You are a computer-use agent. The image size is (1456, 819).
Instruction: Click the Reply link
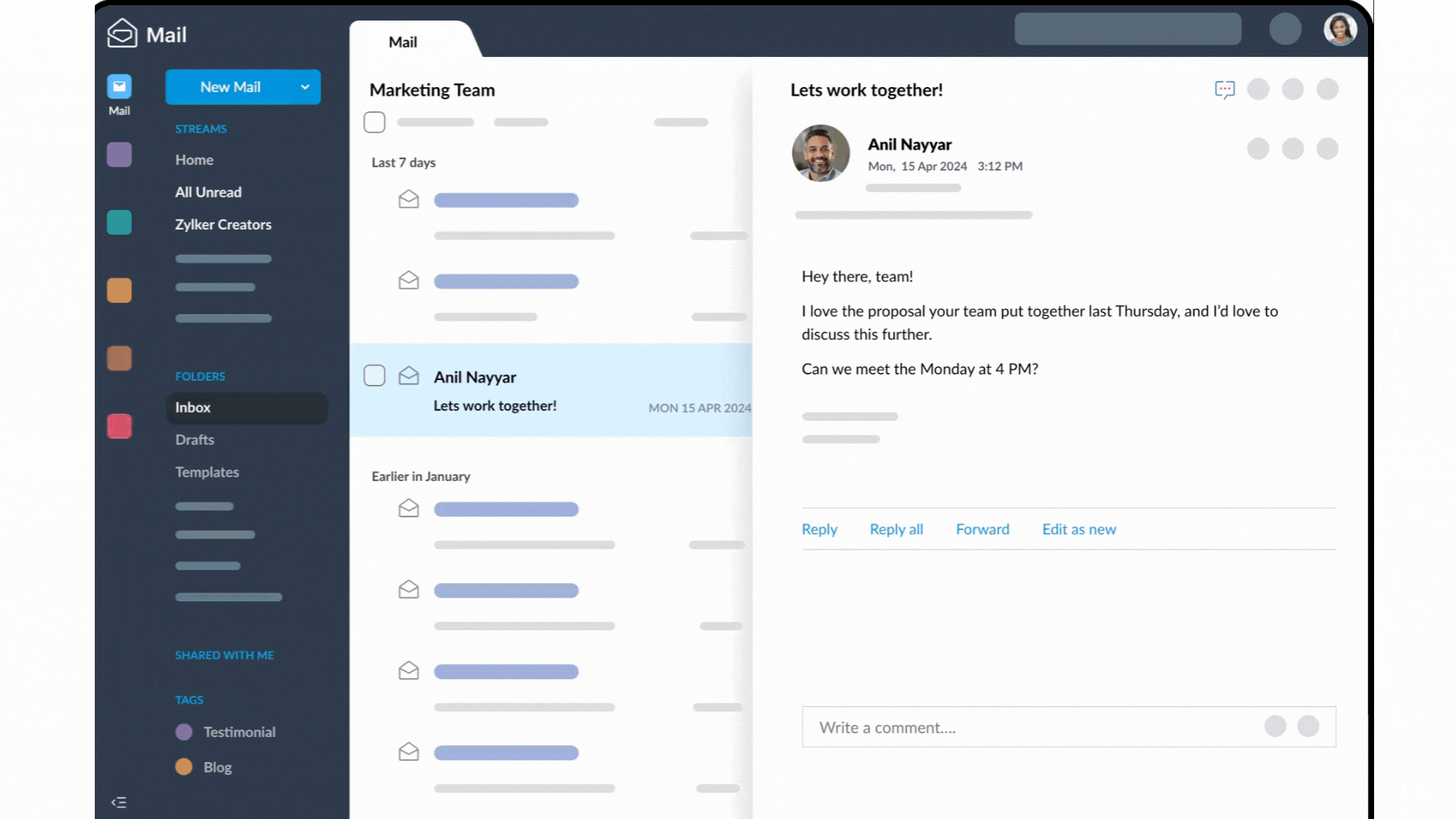click(x=819, y=529)
